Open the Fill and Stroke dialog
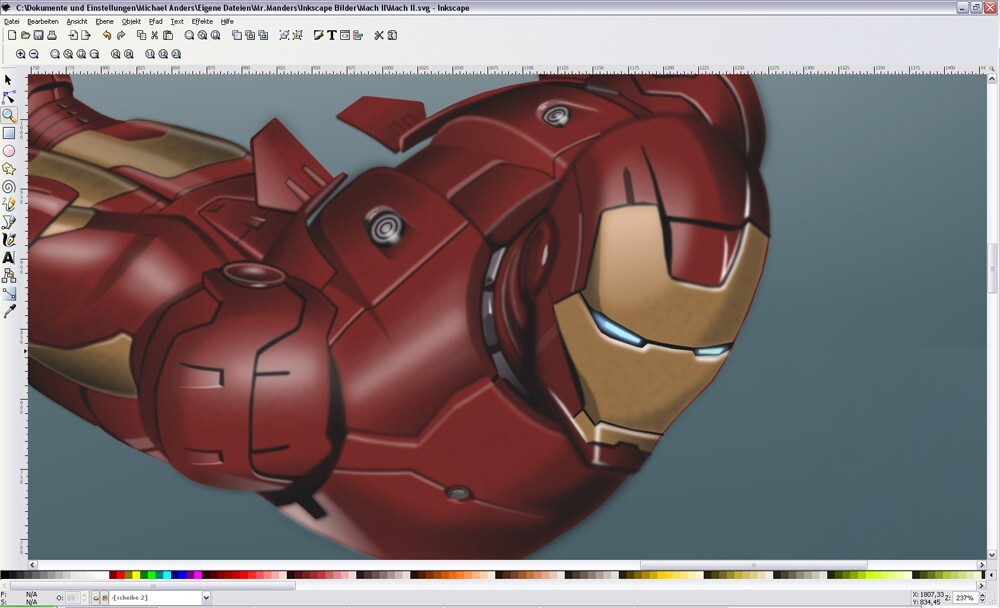Image resolution: width=1000 pixels, height=608 pixels. (x=318, y=36)
